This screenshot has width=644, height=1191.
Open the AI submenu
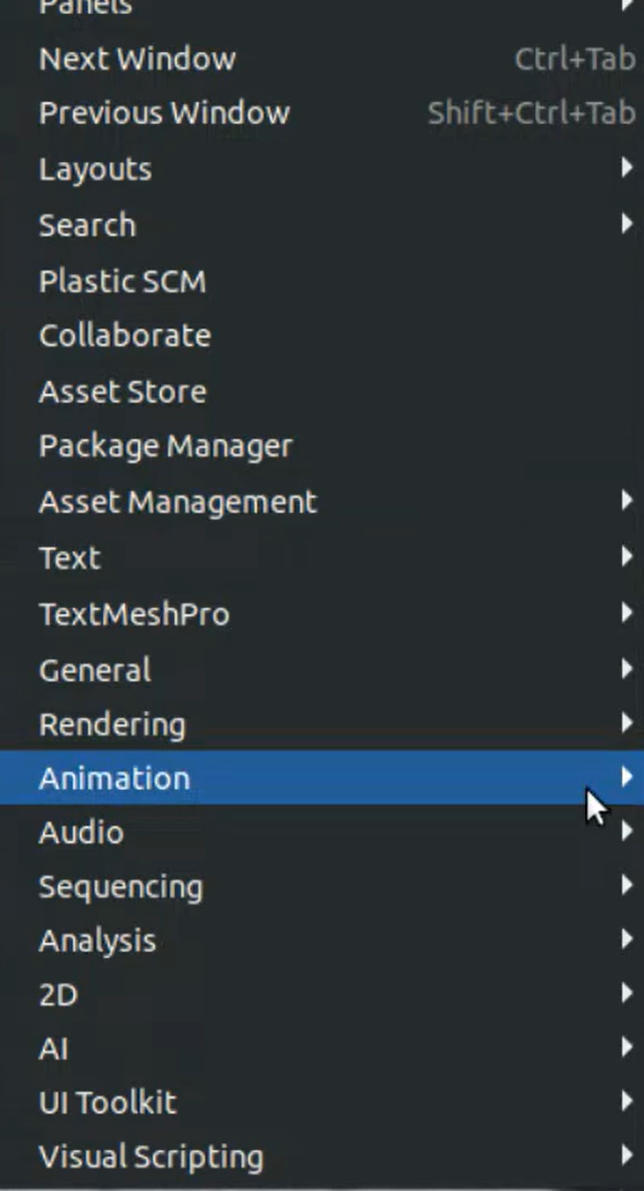[54, 1048]
